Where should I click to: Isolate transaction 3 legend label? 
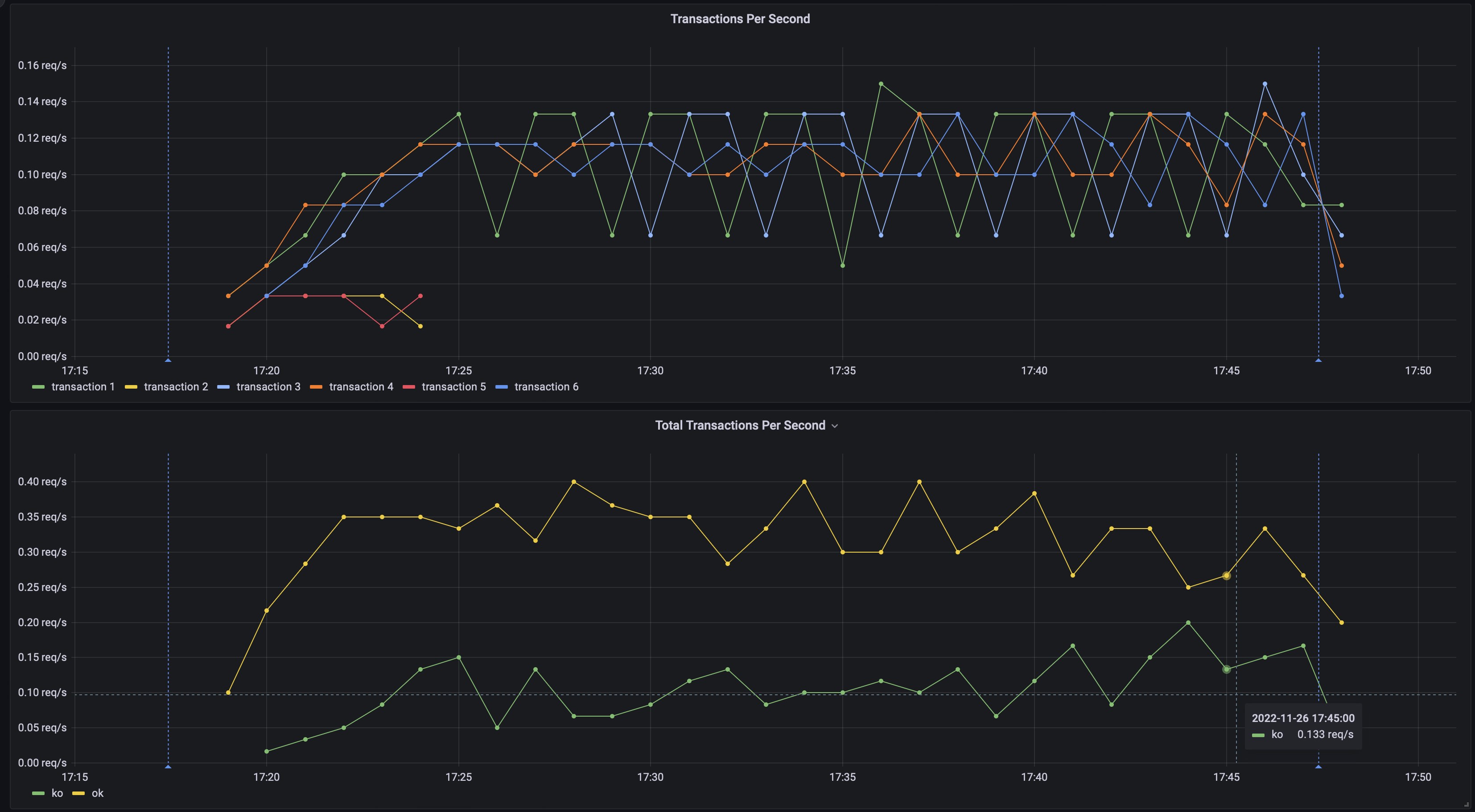pos(268,387)
